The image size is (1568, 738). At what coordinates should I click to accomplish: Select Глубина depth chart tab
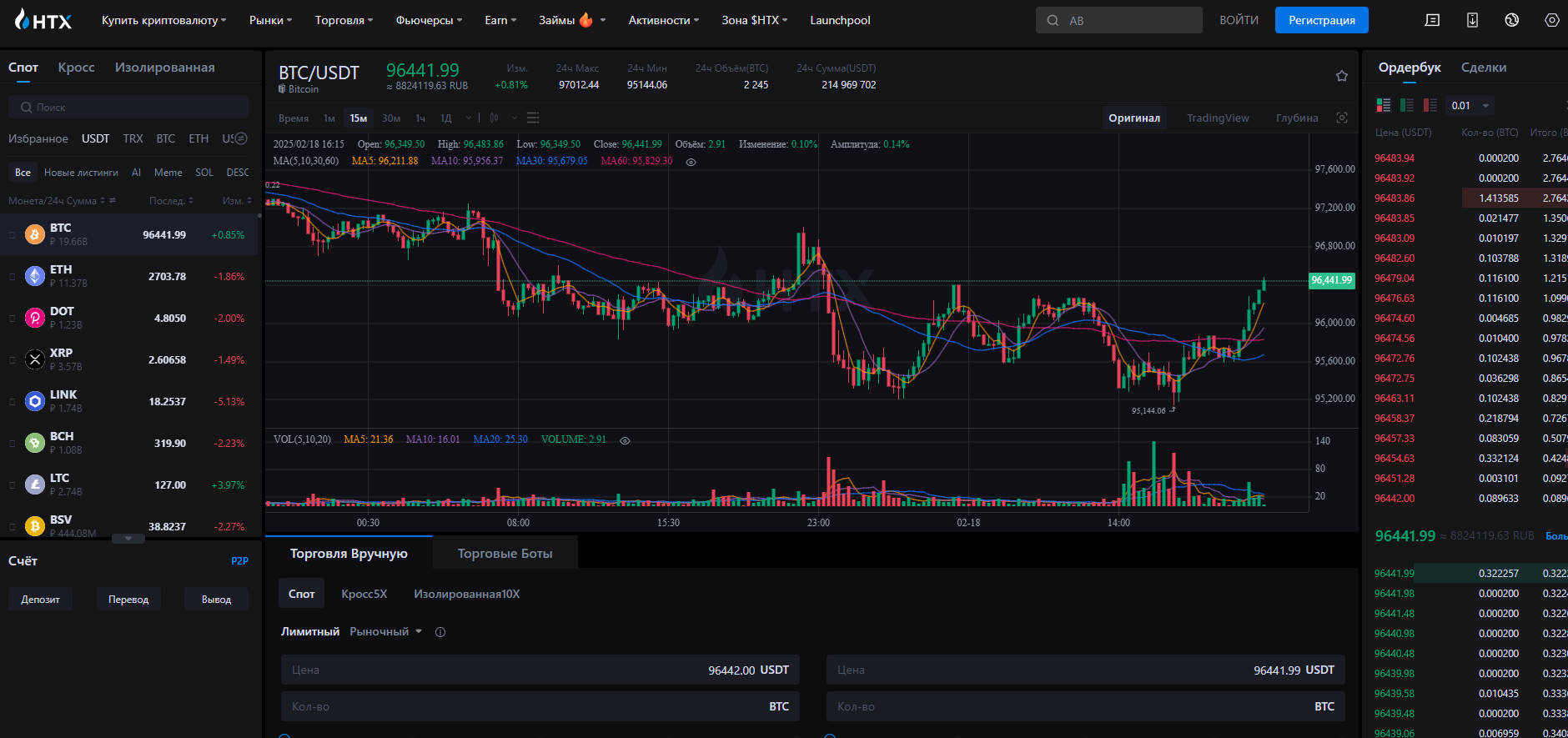(x=1297, y=118)
